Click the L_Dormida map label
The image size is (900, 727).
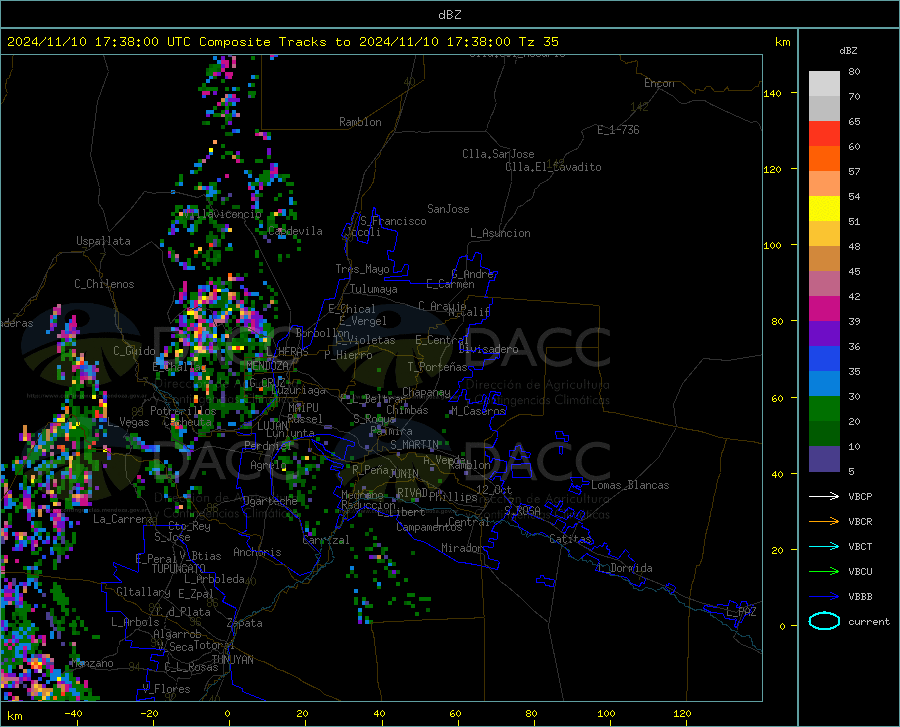click(624, 568)
